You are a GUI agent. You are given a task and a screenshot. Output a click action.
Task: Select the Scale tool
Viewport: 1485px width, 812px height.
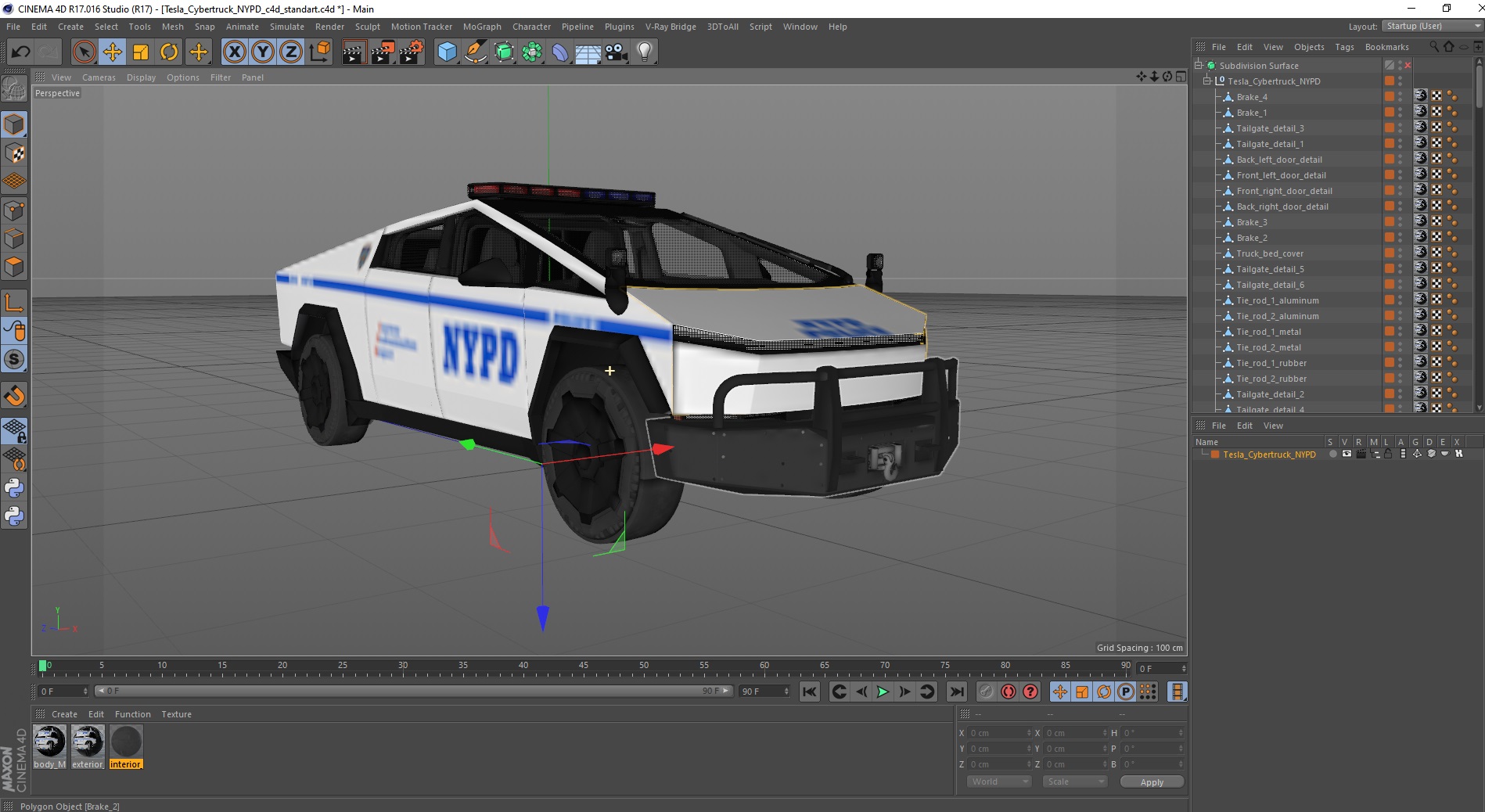click(141, 52)
